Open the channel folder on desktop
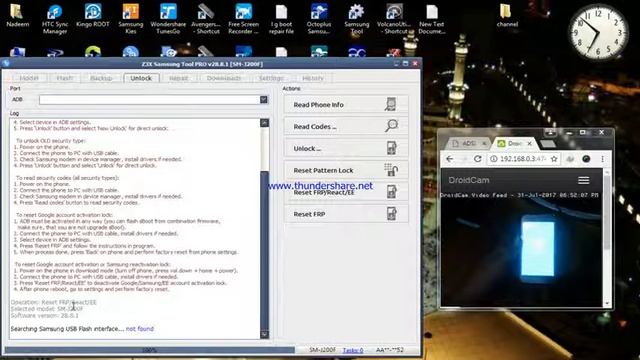Image resolution: width=640 pixels, height=360 pixels. [x=507, y=16]
